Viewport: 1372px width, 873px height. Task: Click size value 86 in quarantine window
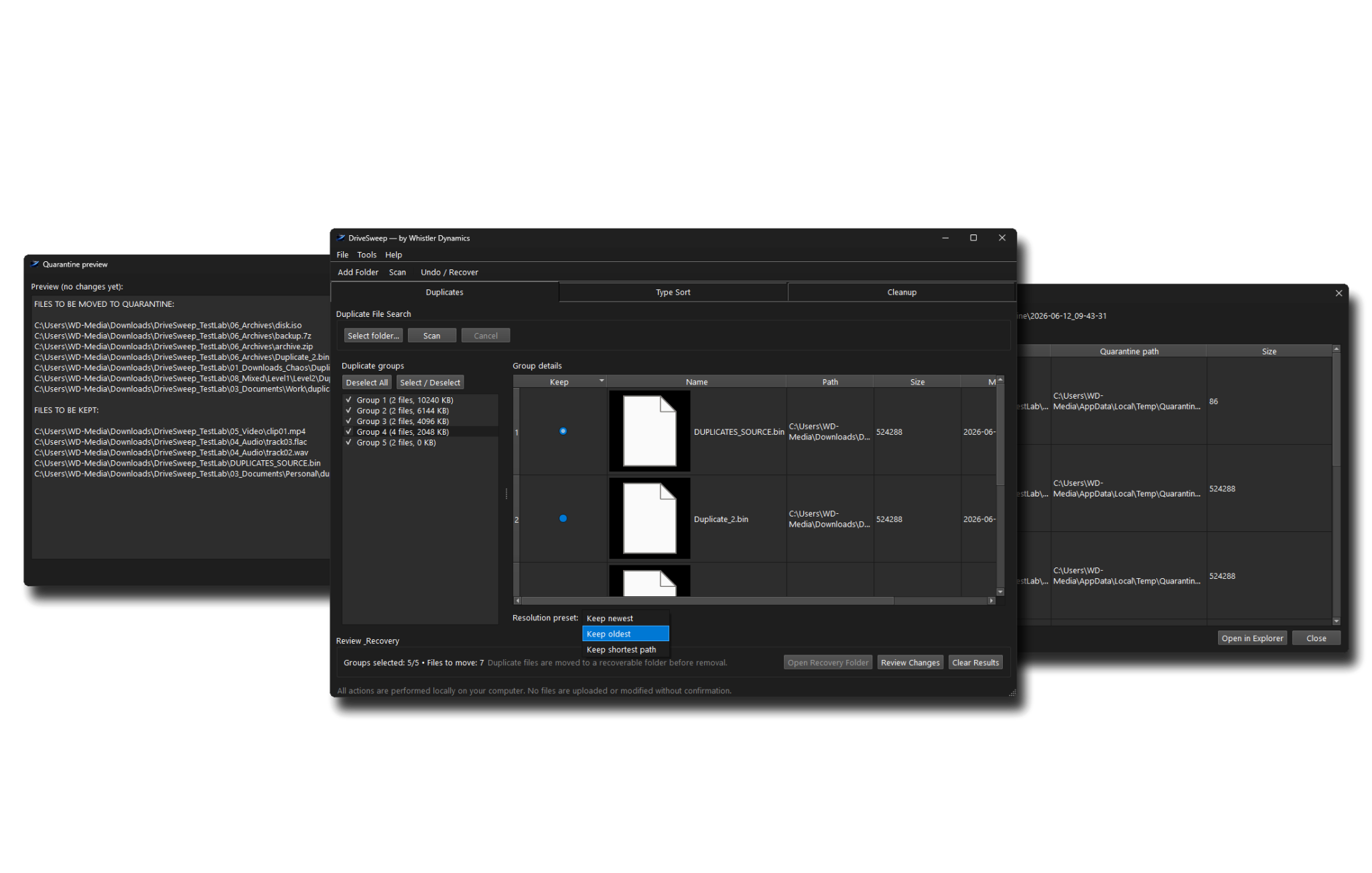pyautogui.click(x=1213, y=401)
